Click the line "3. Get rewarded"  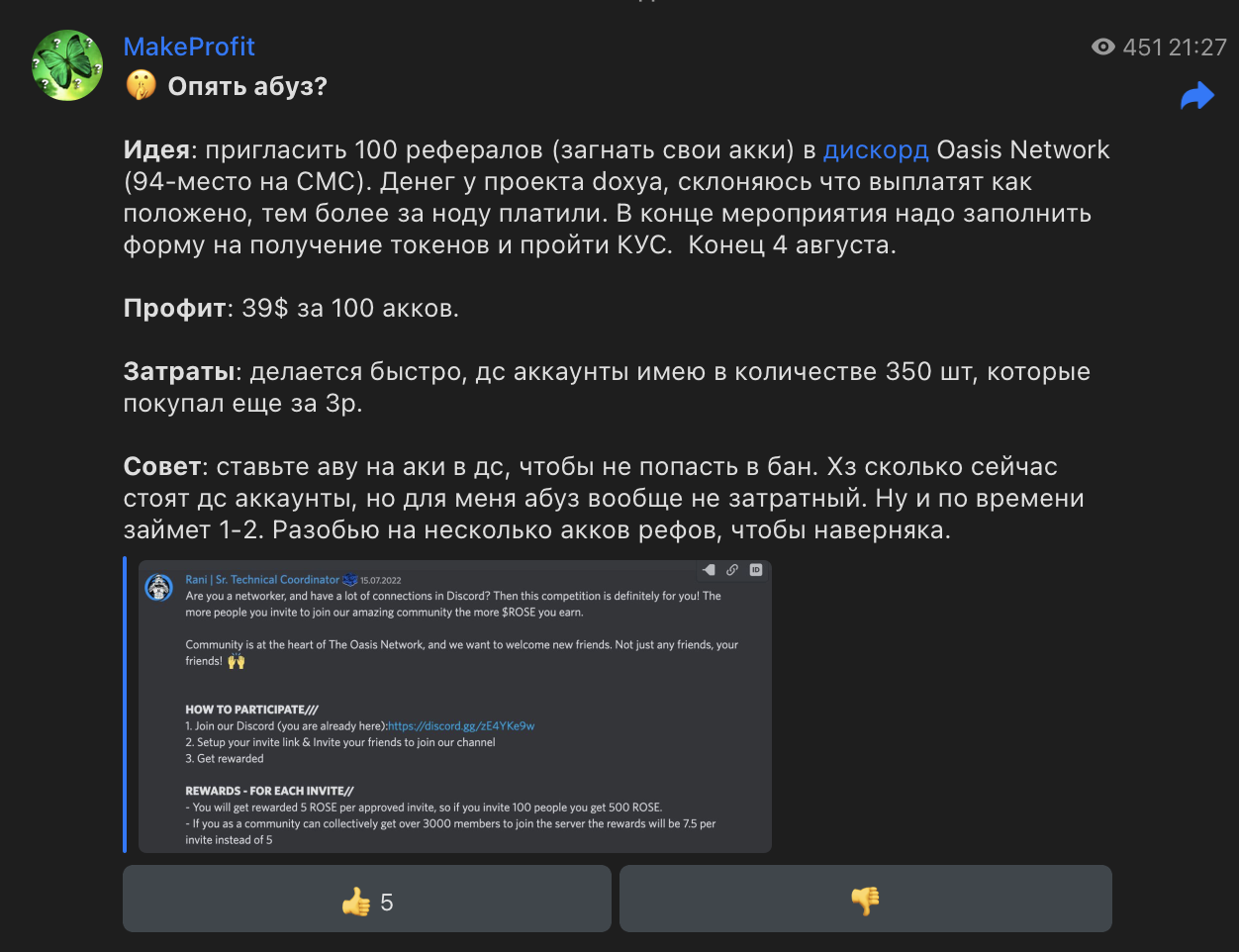(225, 758)
